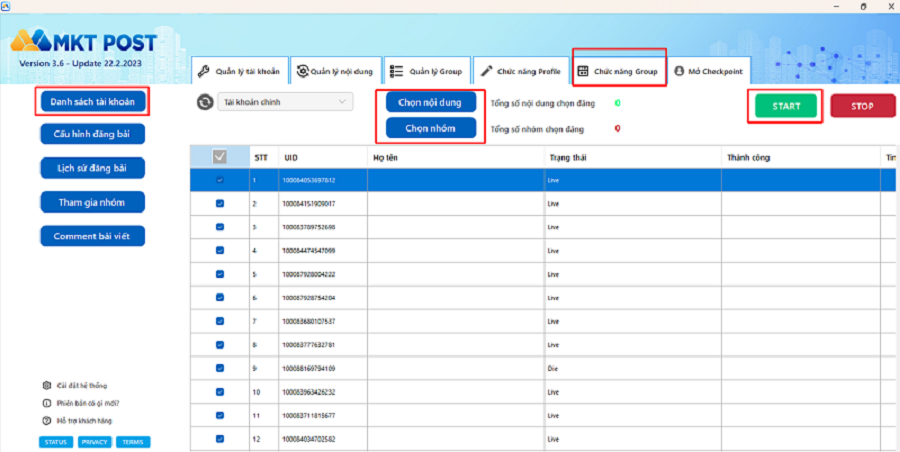This screenshot has width=900, height=452.
Task: Toggle the select-all checkbox in table header
Action: pos(219,156)
